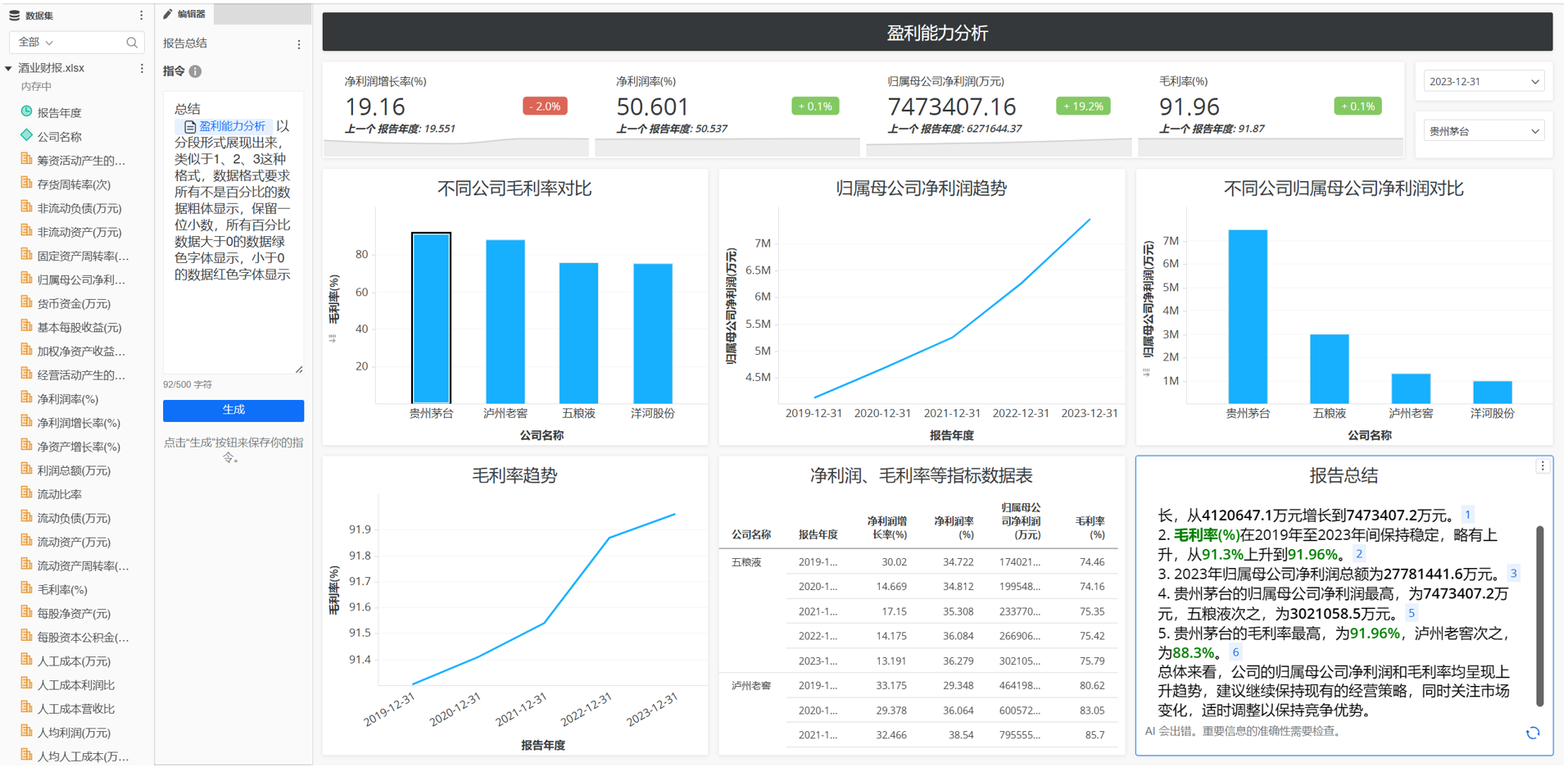Open the 全部 filter dropdown
Viewport: 1568px width, 772px height.
pos(36,43)
